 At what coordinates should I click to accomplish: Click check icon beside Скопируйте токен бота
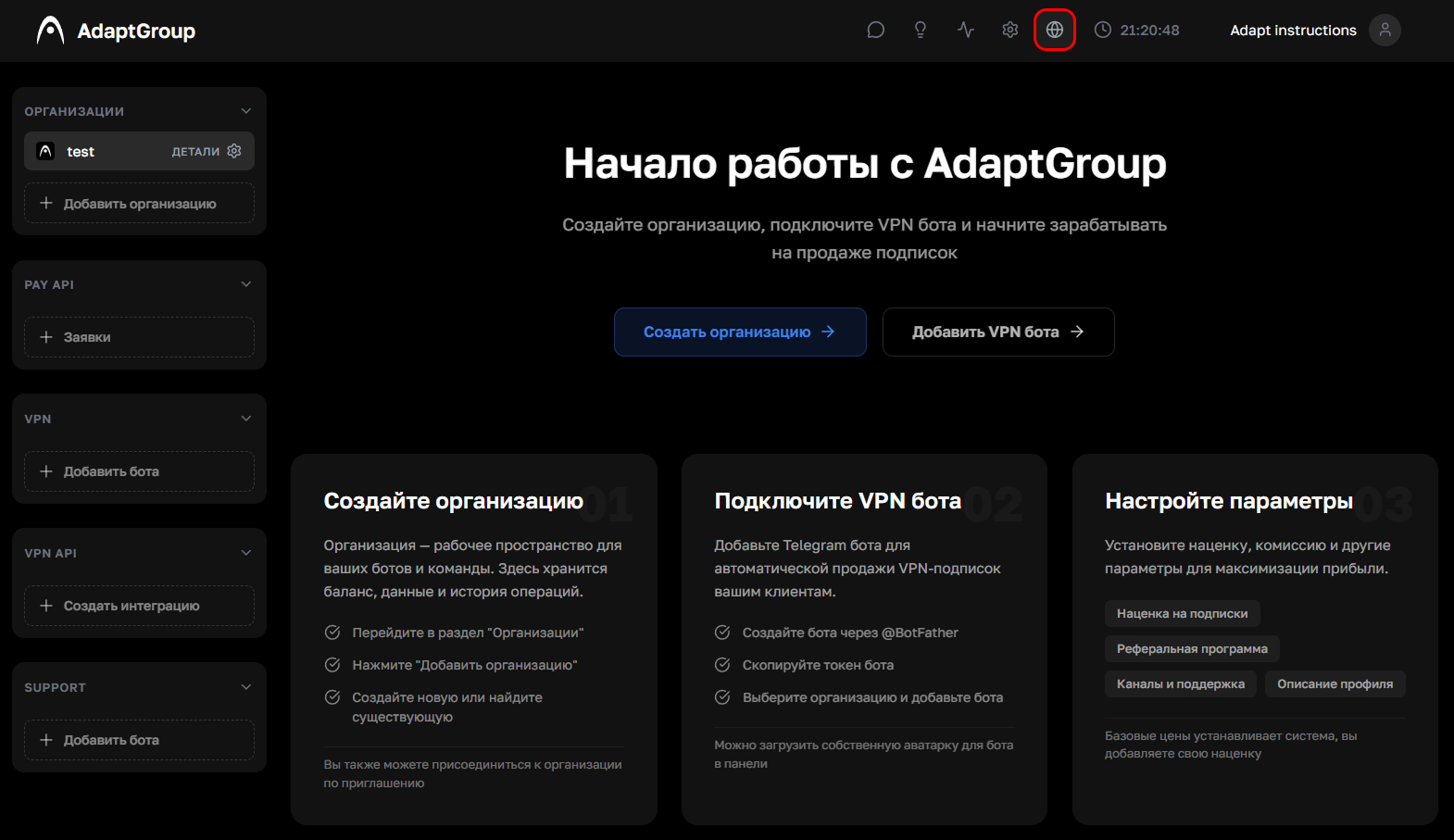coord(722,665)
